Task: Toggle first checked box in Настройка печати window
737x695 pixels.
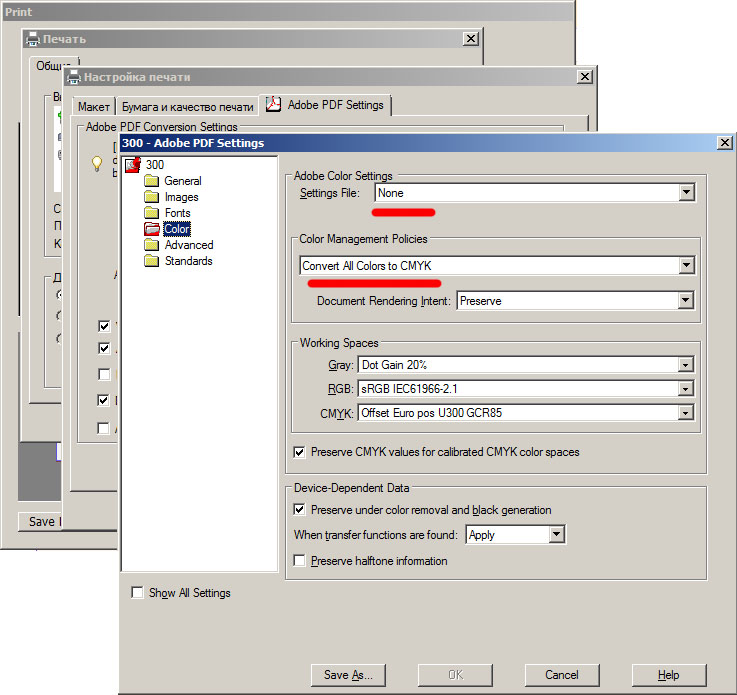Action: click(104, 326)
